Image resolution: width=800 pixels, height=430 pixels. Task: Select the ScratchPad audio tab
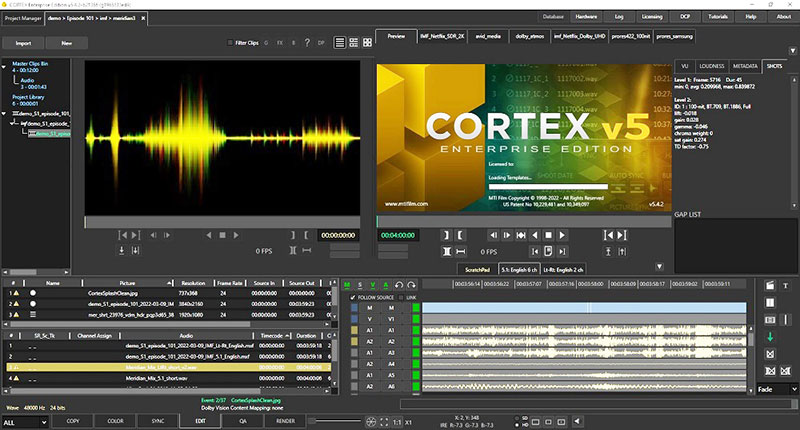477,269
